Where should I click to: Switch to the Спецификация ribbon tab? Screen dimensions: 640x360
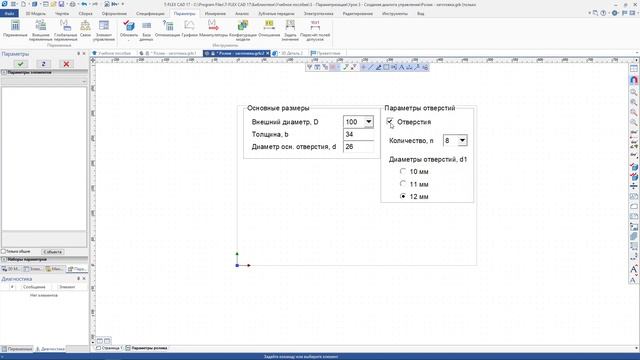(x=150, y=13)
